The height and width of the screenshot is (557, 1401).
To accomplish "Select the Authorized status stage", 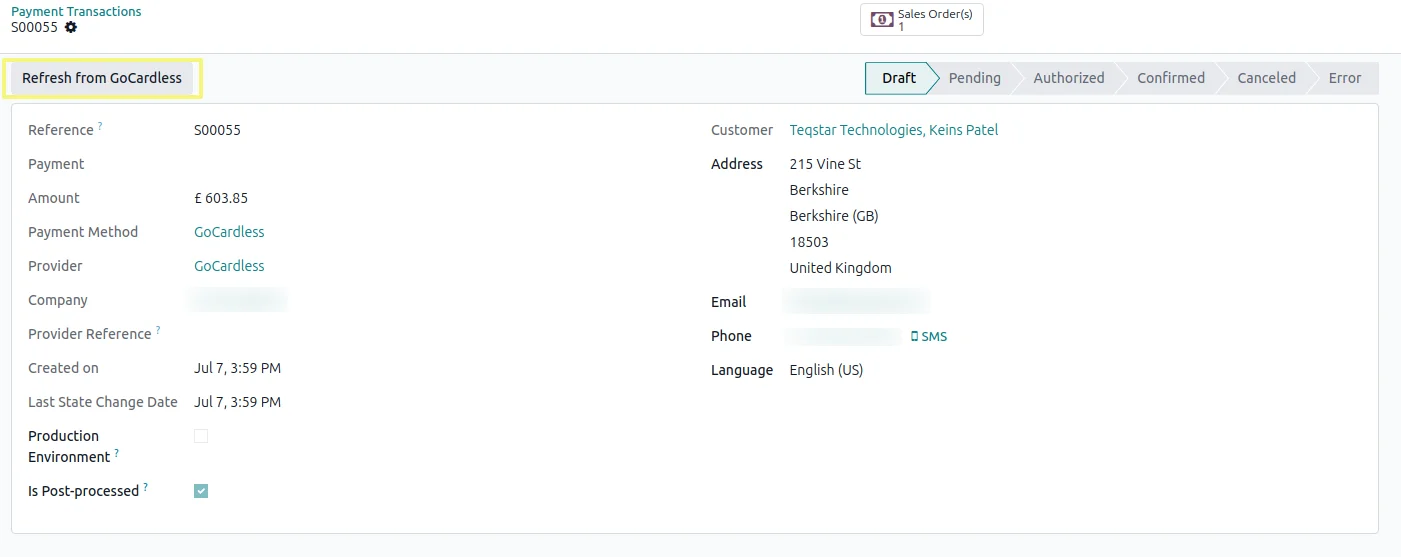I will (x=1068, y=78).
